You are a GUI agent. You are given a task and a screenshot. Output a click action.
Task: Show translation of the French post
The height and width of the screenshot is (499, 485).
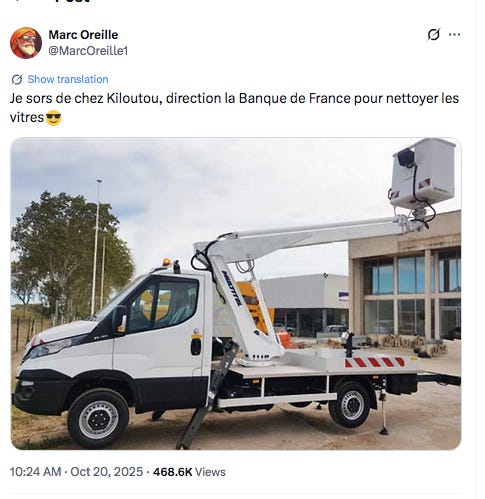point(68,79)
